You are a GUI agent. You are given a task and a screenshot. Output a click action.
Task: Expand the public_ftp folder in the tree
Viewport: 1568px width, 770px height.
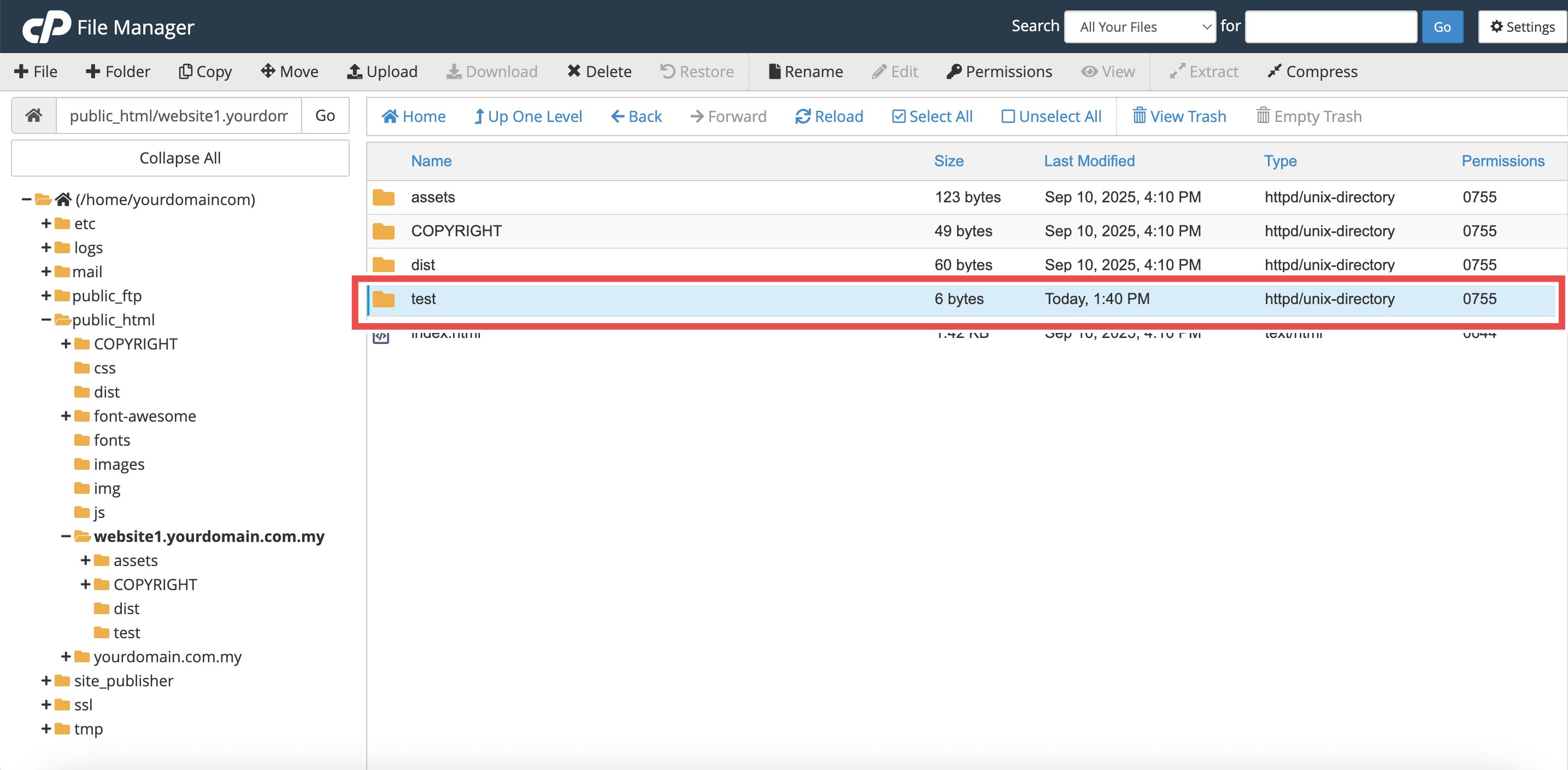(46, 295)
